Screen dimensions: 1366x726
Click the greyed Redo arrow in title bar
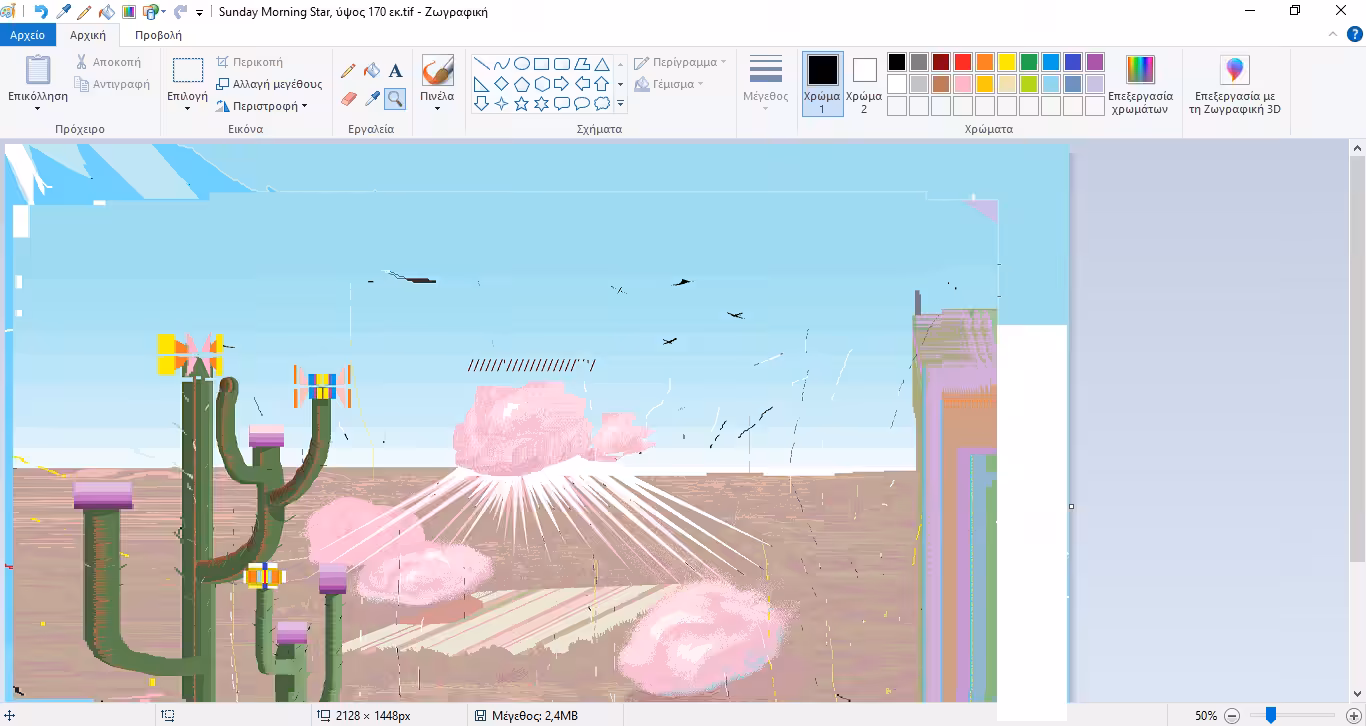click(x=180, y=12)
